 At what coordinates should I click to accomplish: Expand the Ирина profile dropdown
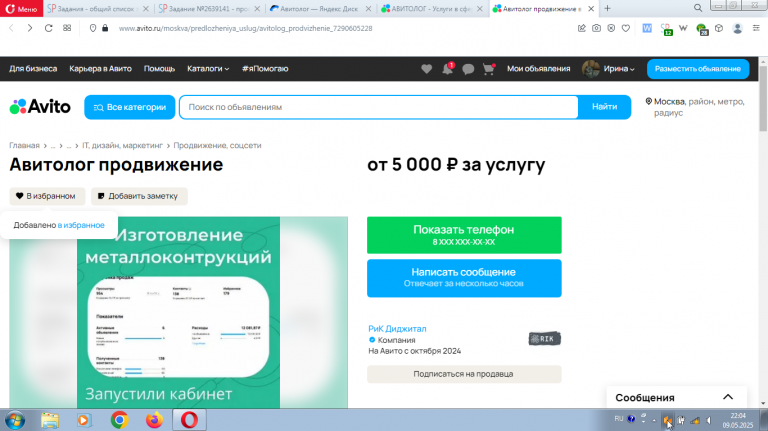click(x=608, y=69)
